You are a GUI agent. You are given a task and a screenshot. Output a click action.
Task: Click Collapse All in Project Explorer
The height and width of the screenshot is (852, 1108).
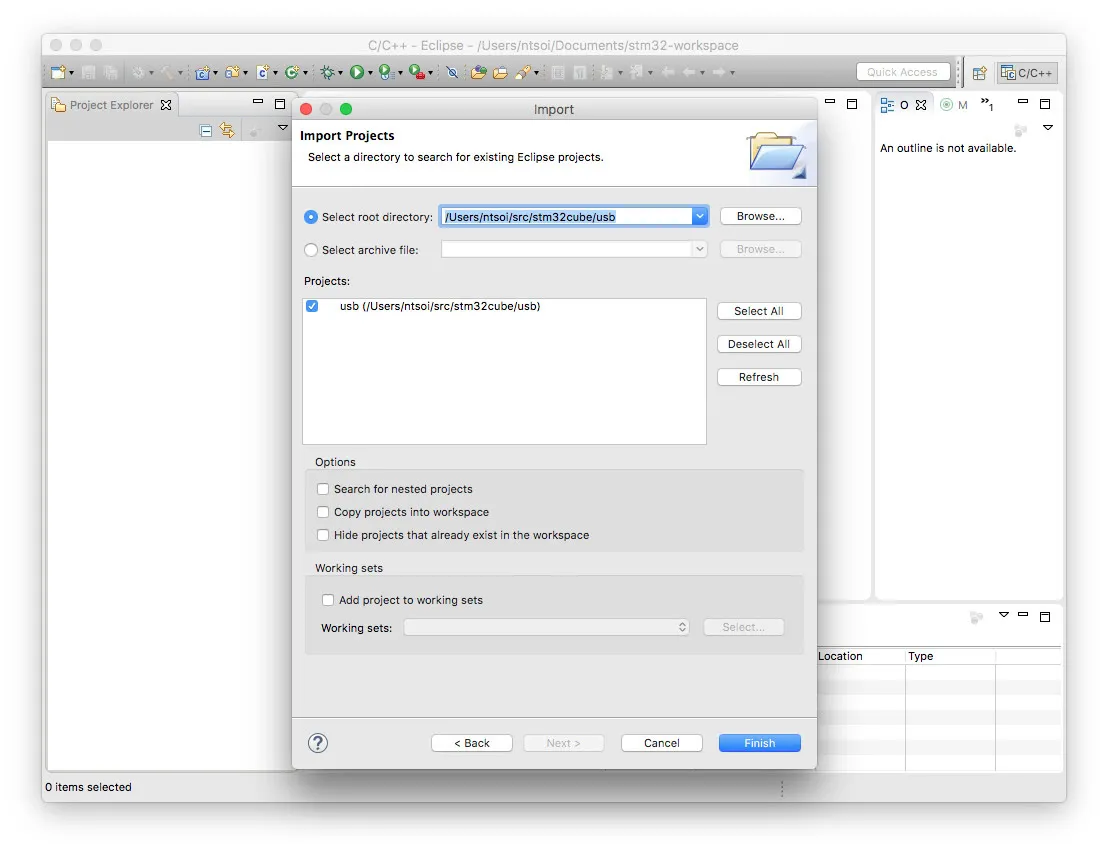[206, 131]
